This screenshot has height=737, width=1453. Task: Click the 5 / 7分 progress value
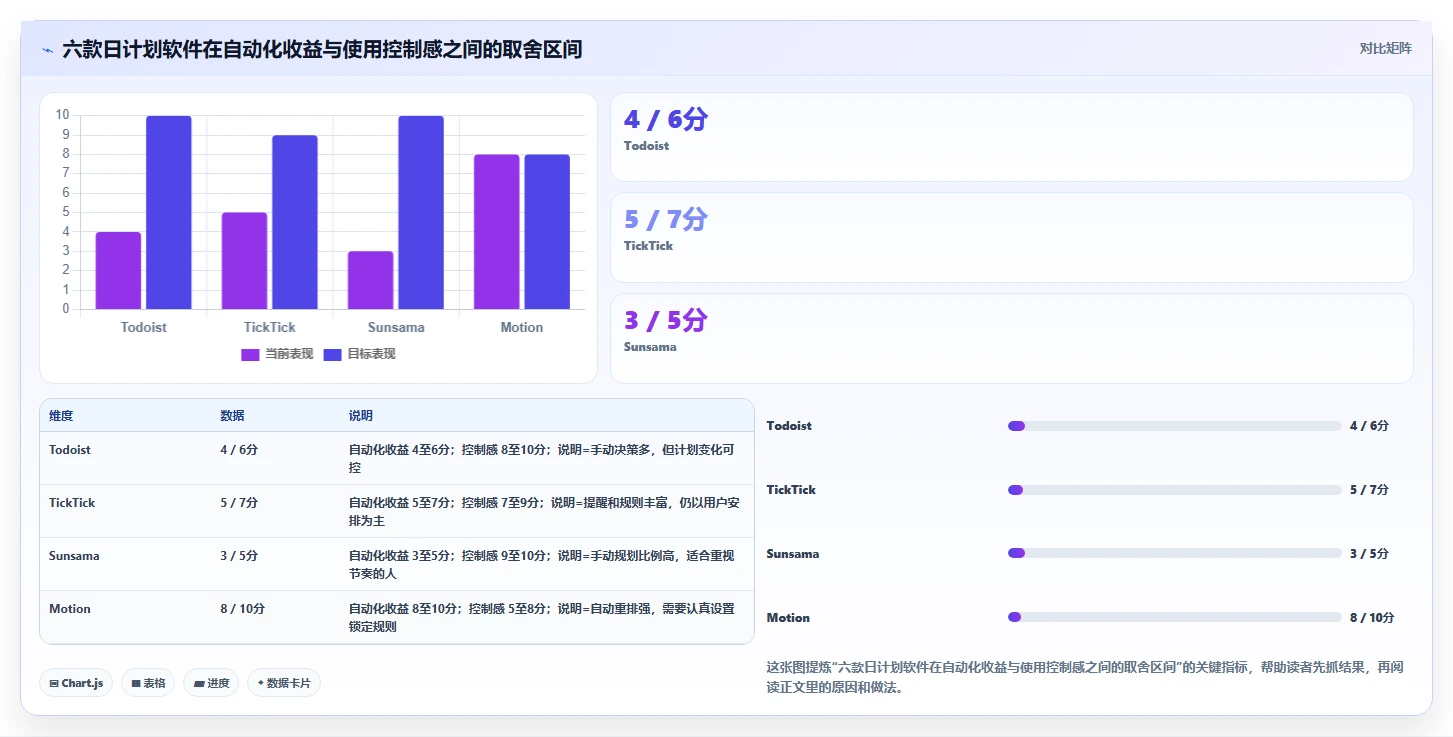point(1369,490)
